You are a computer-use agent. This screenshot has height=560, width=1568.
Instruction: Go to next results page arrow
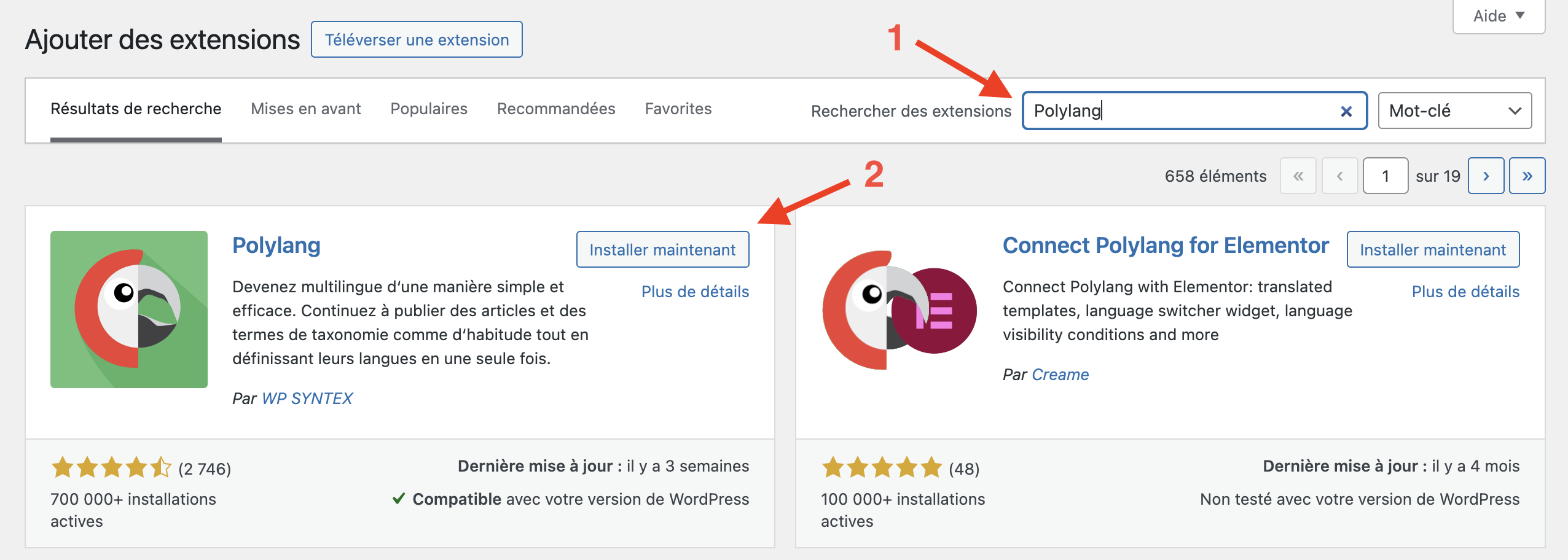click(x=1486, y=176)
